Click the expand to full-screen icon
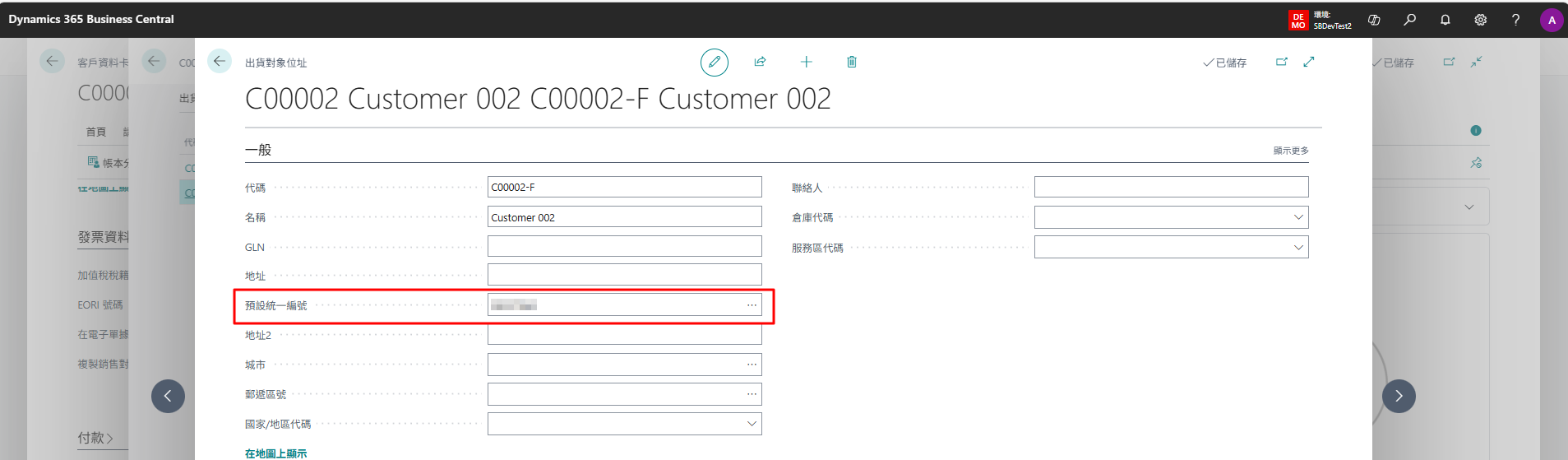 pyautogui.click(x=1309, y=62)
